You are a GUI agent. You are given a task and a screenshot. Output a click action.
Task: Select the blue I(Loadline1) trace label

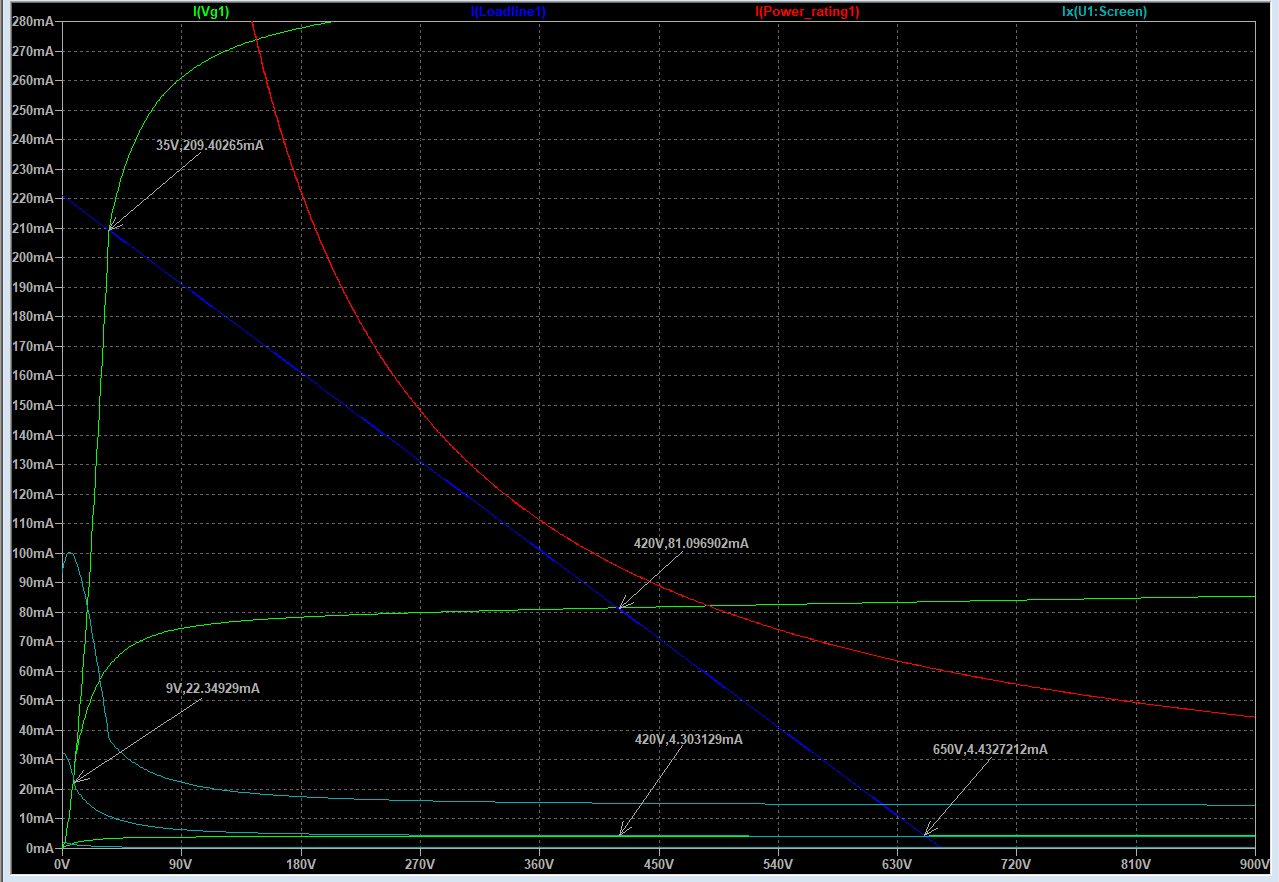click(508, 12)
